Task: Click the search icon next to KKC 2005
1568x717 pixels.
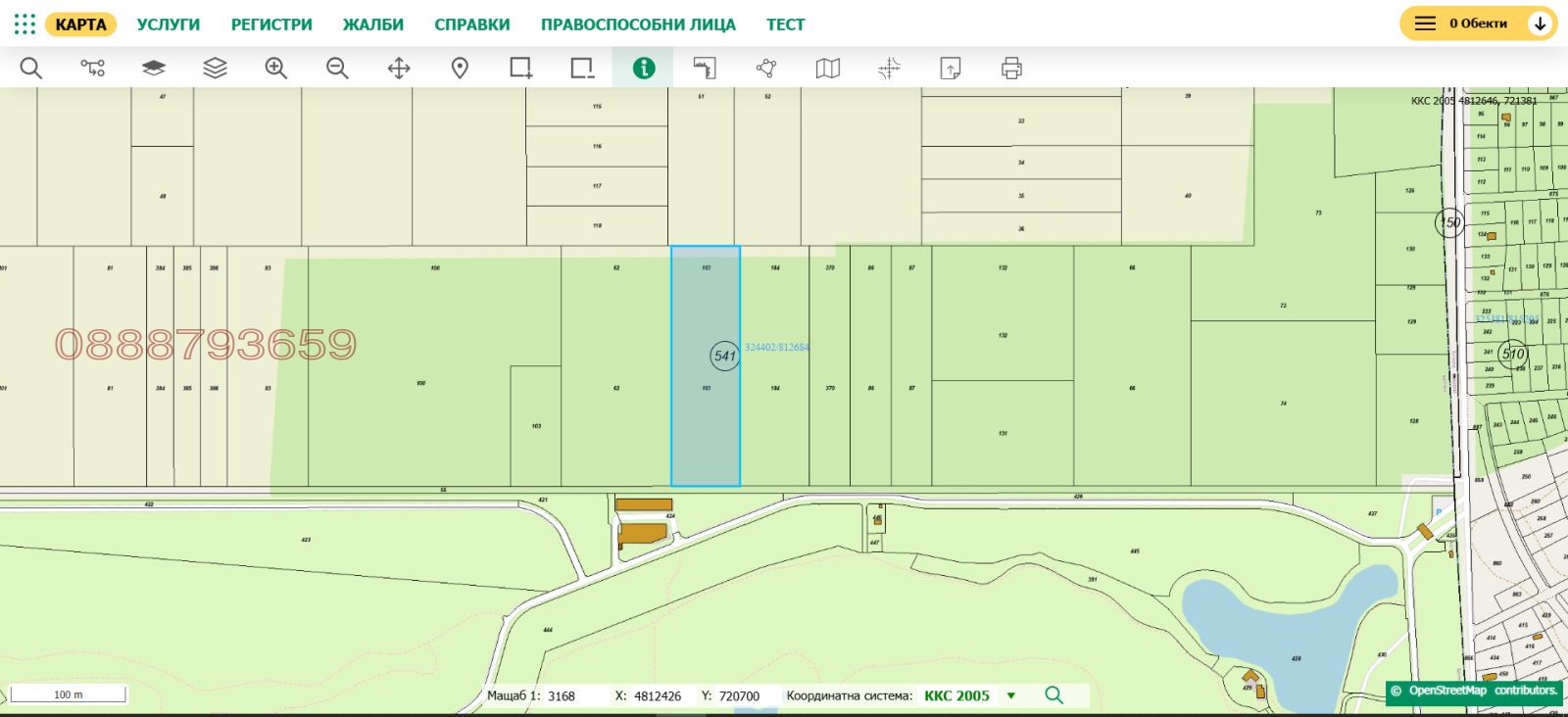Action: 1053,694
